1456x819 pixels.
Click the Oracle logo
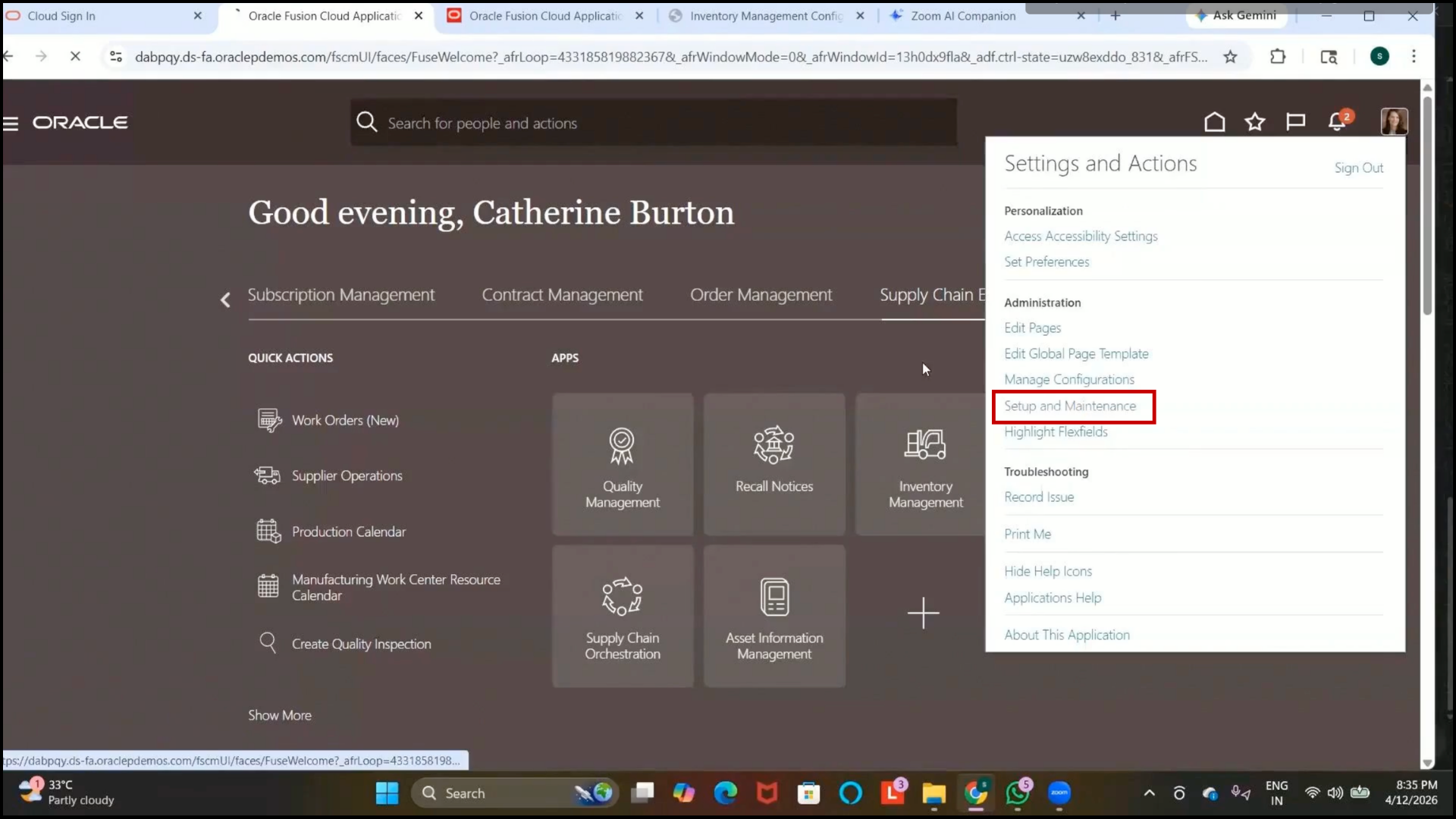point(80,123)
